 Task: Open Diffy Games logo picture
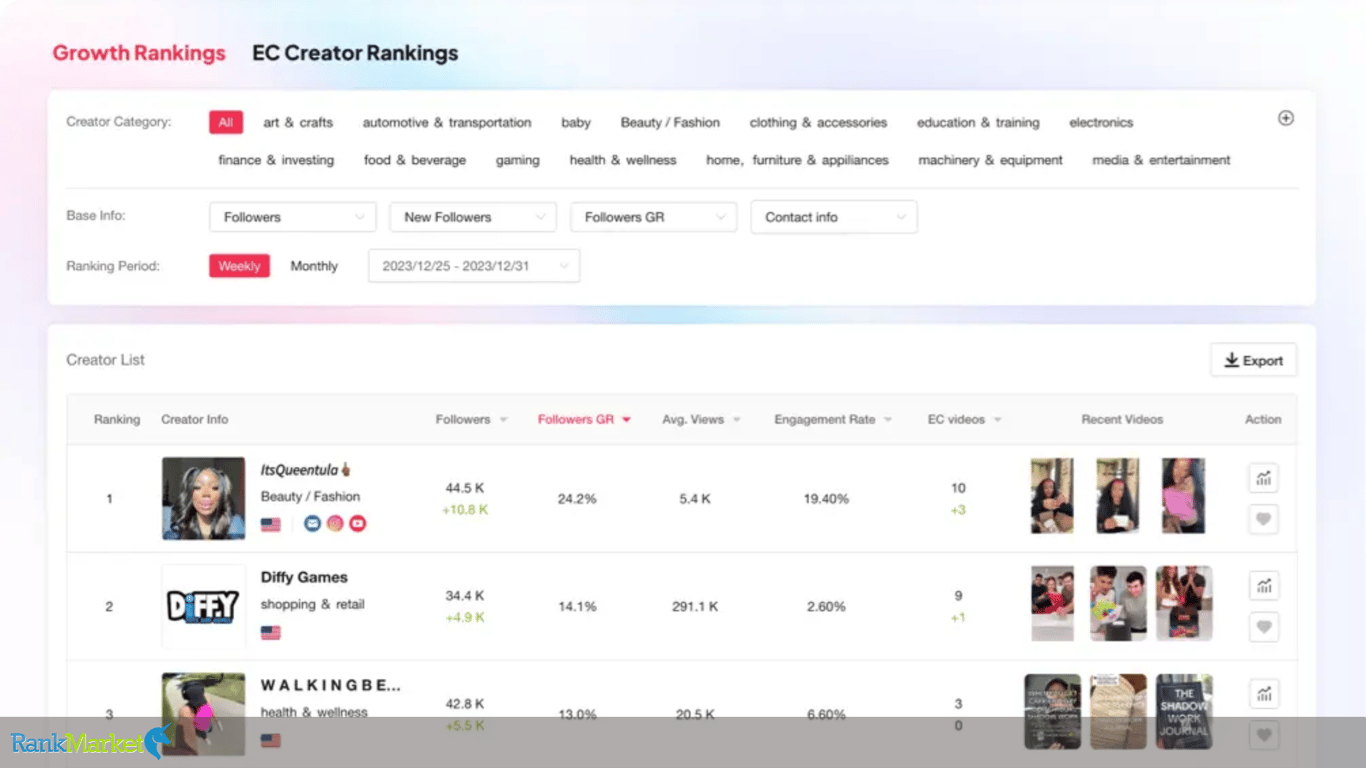[x=204, y=606]
